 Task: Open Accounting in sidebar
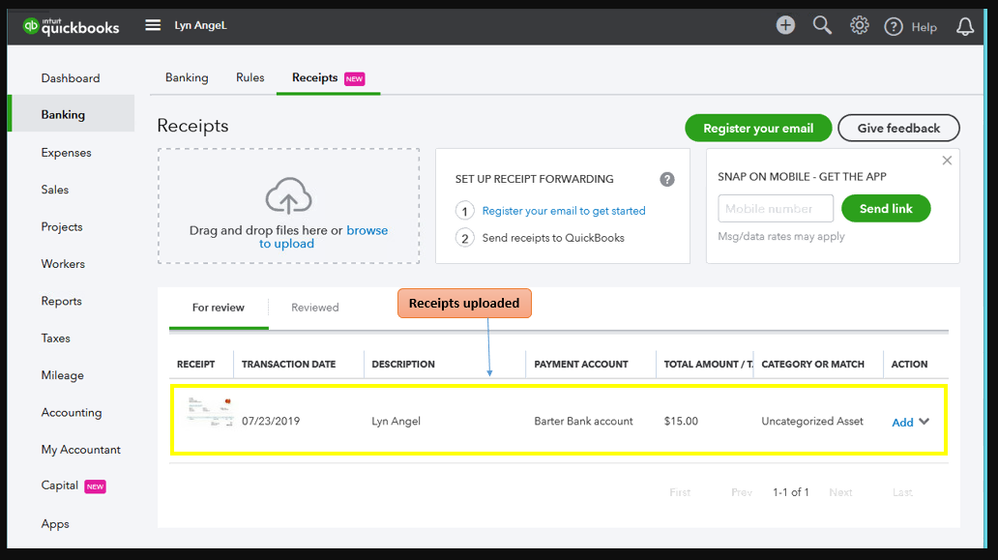coord(71,412)
